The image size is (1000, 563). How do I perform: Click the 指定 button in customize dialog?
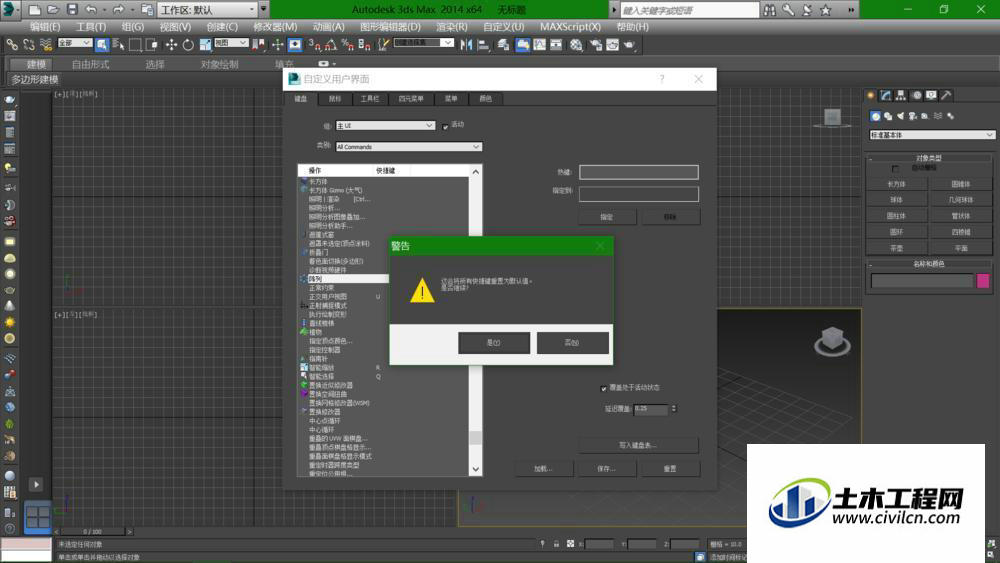(x=607, y=217)
